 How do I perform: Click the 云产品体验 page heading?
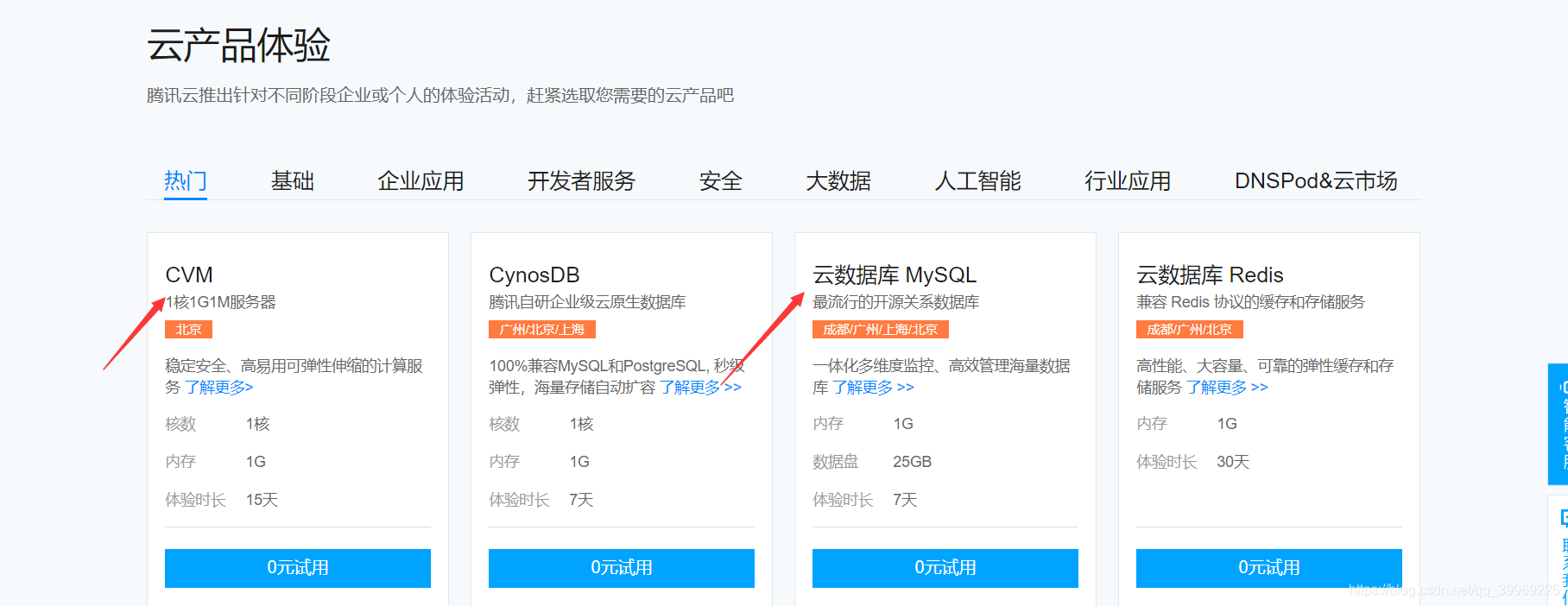(238, 45)
